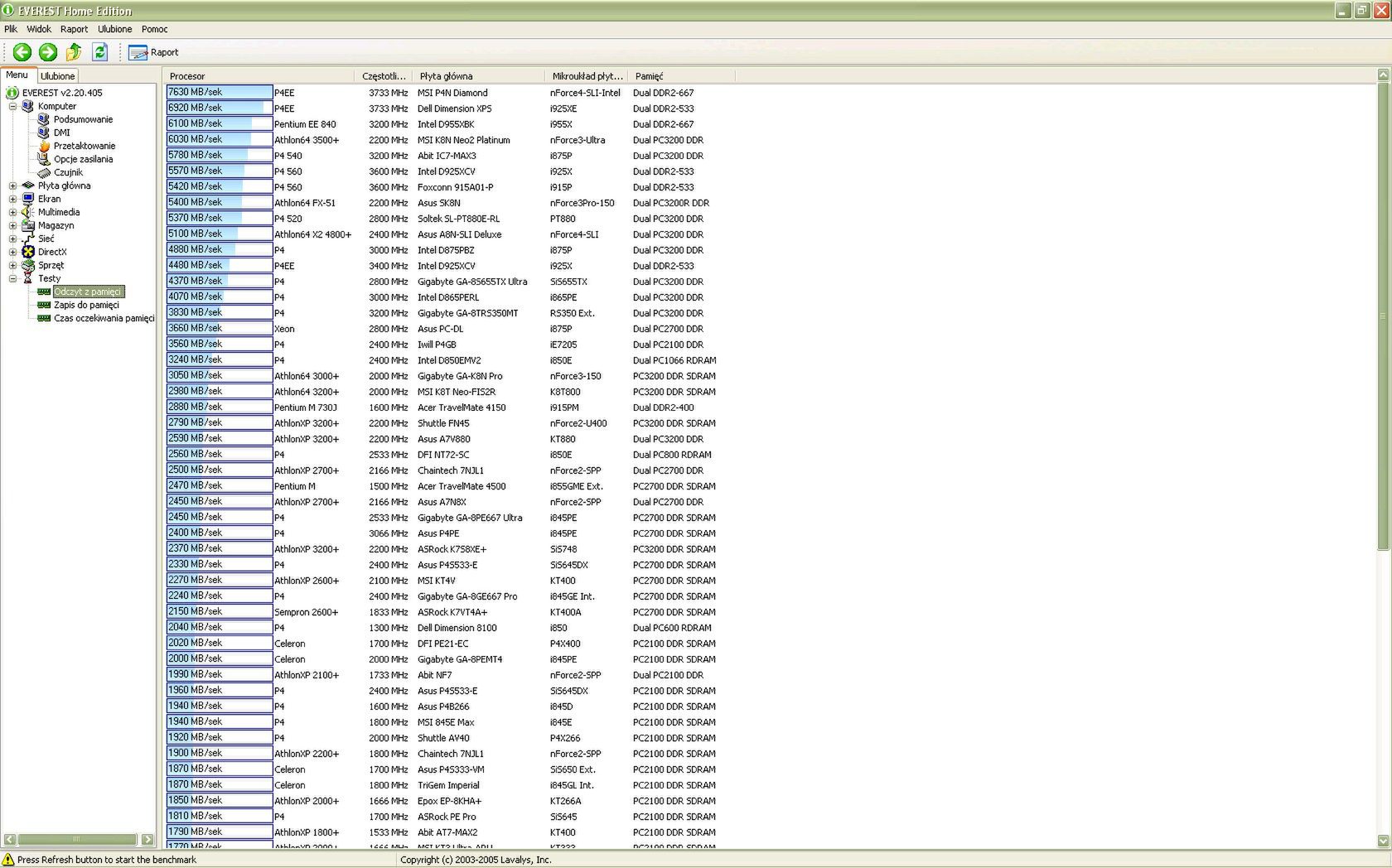Select the Sieć network icon
The image size is (1392, 868).
(x=28, y=239)
